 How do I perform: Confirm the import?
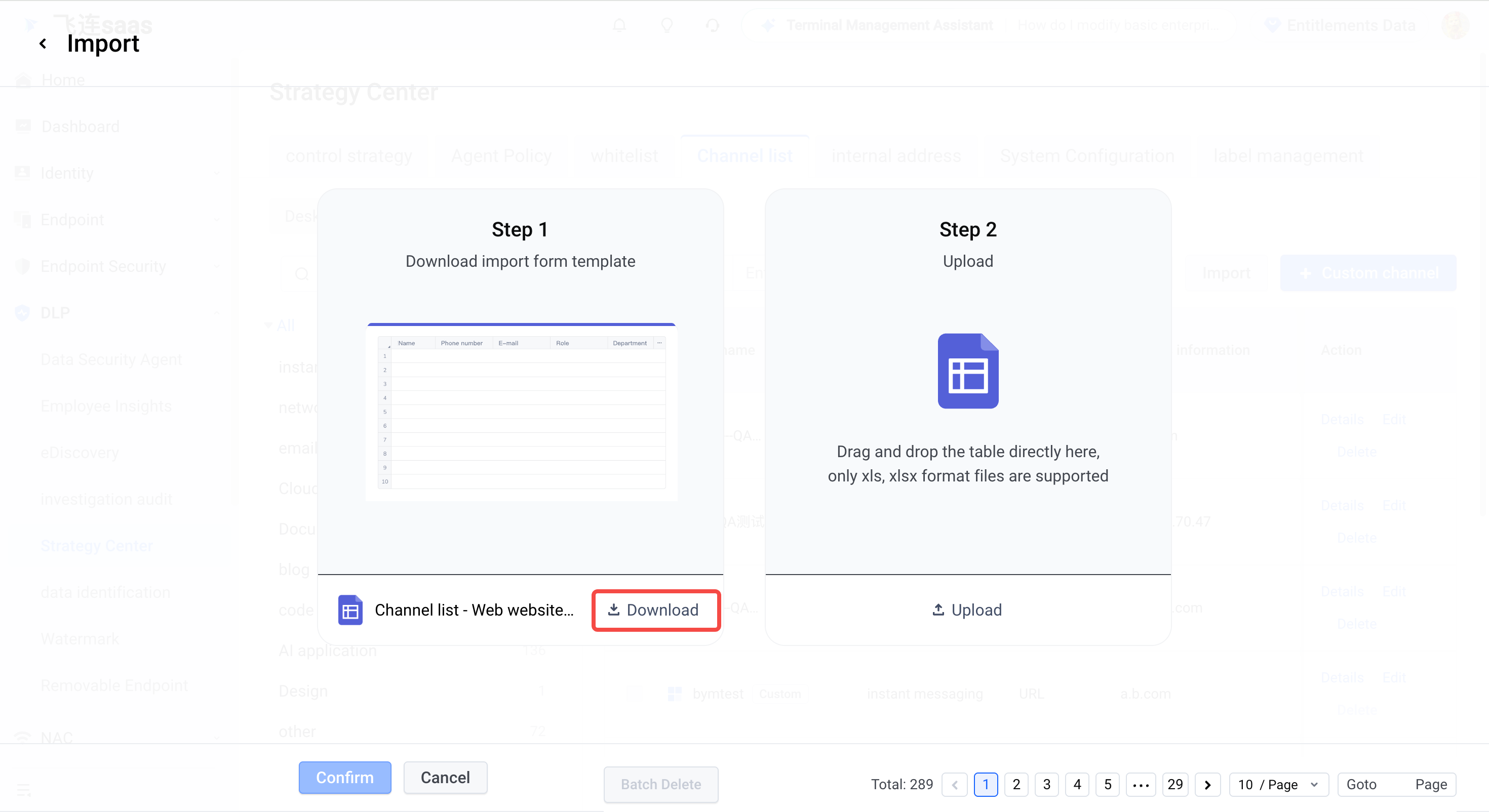[344, 778]
